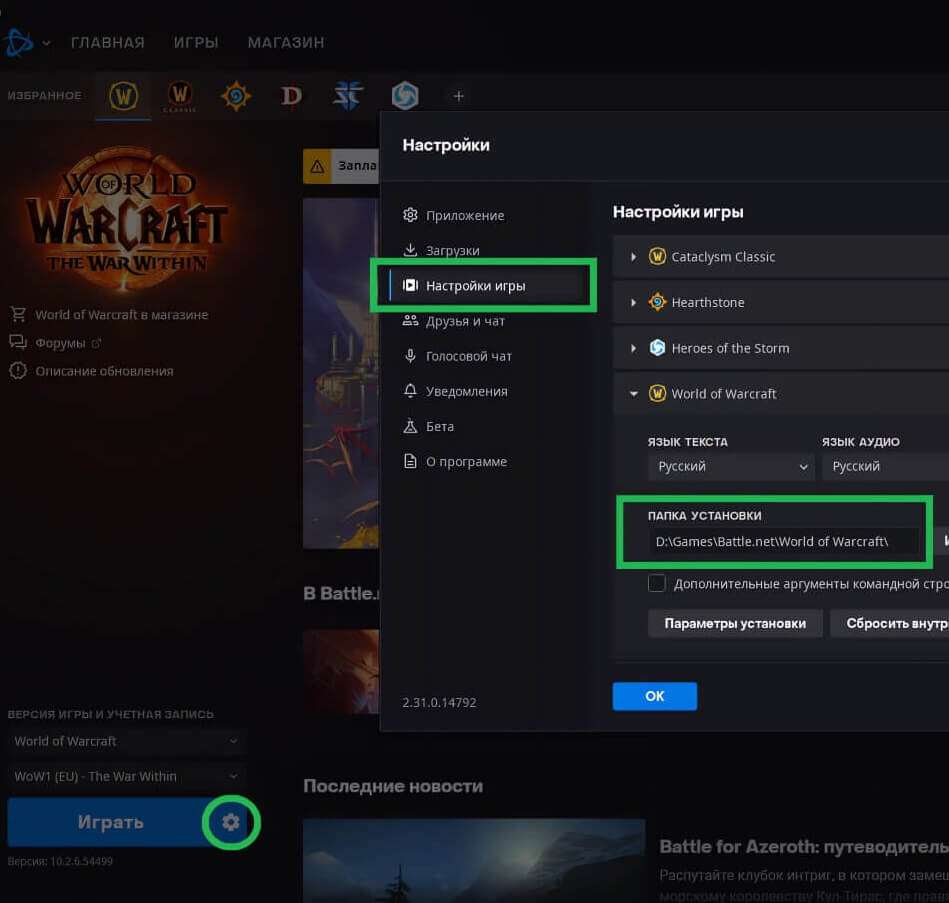Click the Параметры установки button
This screenshot has width=949, height=903.
pos(735,623)
